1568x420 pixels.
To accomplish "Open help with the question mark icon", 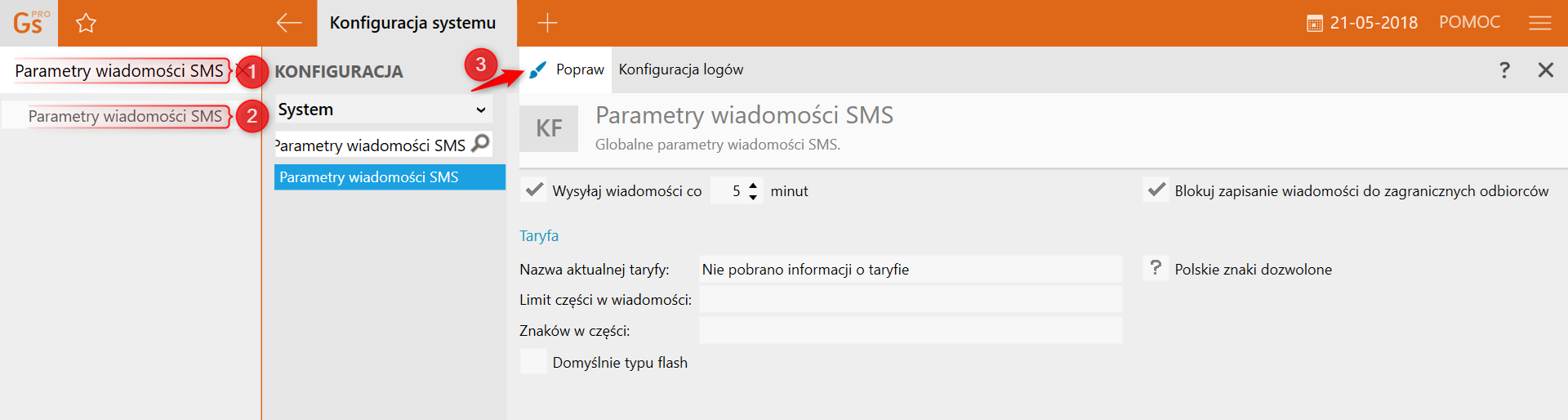I will click(1504, 69).
